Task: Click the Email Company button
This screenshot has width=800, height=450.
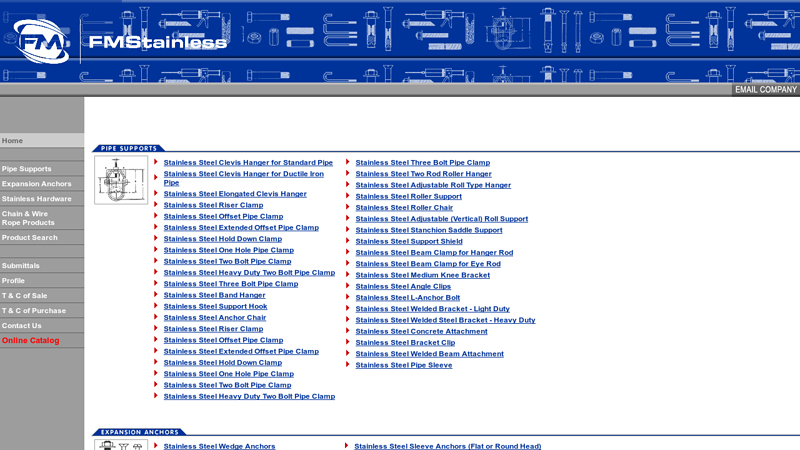Action: 765,90
